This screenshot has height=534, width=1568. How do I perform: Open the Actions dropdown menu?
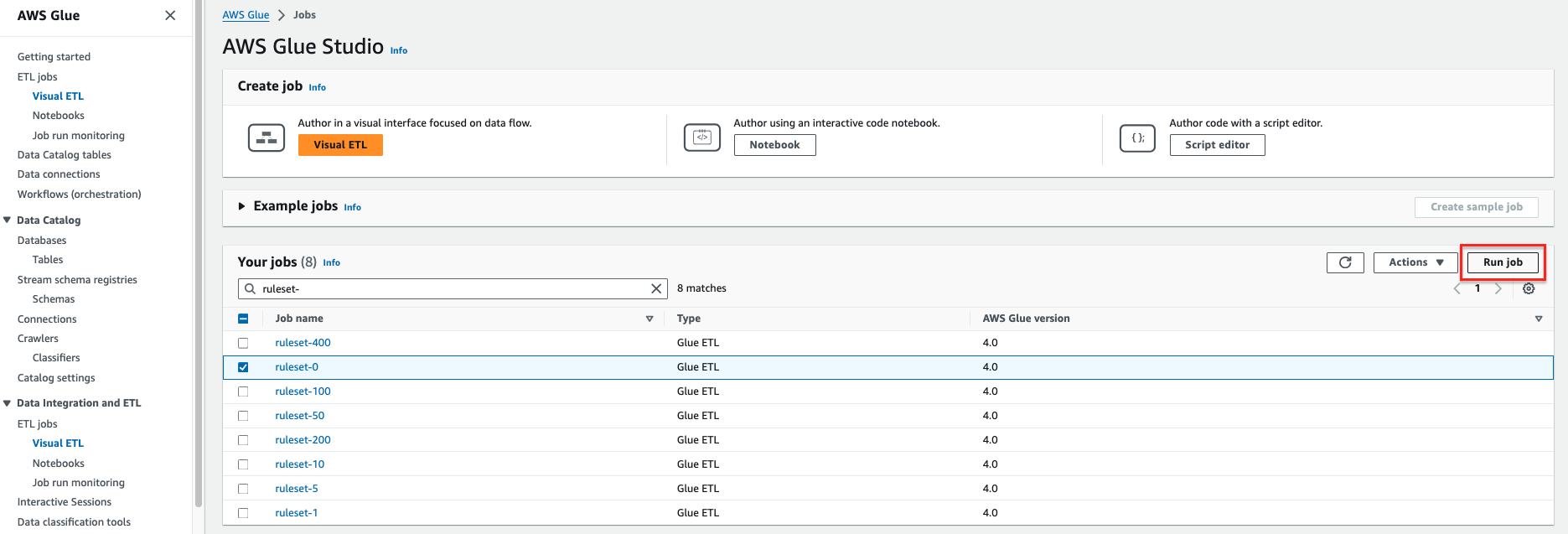tap(1415, 262)
